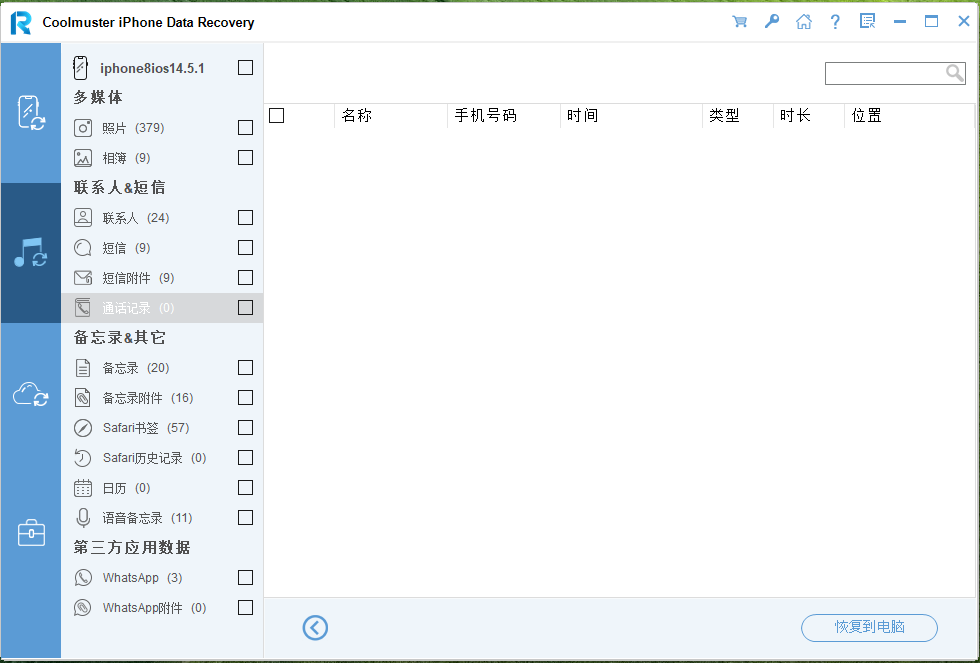Check the Safari历史记录 (0) checkbox
The width and height of the screenshot is (980, 663).
click(x=246, y=457)
